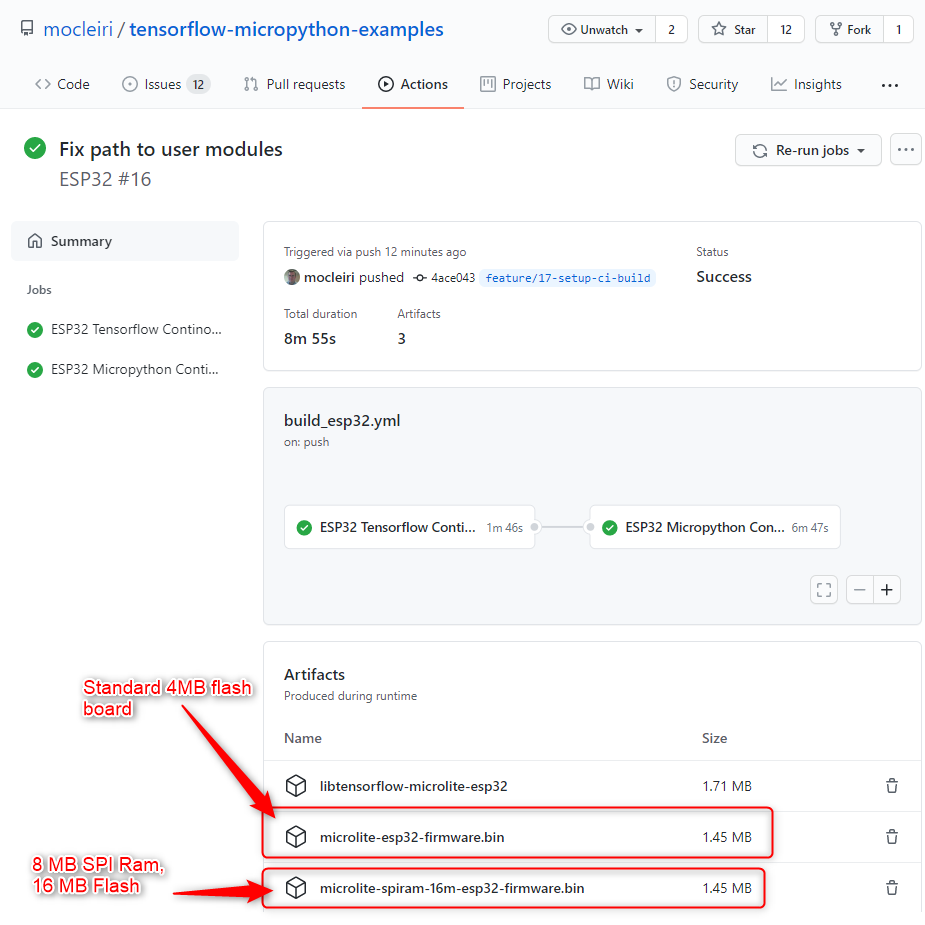This screenshot has width=925, height=925.
Task: Click the repository book icon
Action: tap(27, 29)
